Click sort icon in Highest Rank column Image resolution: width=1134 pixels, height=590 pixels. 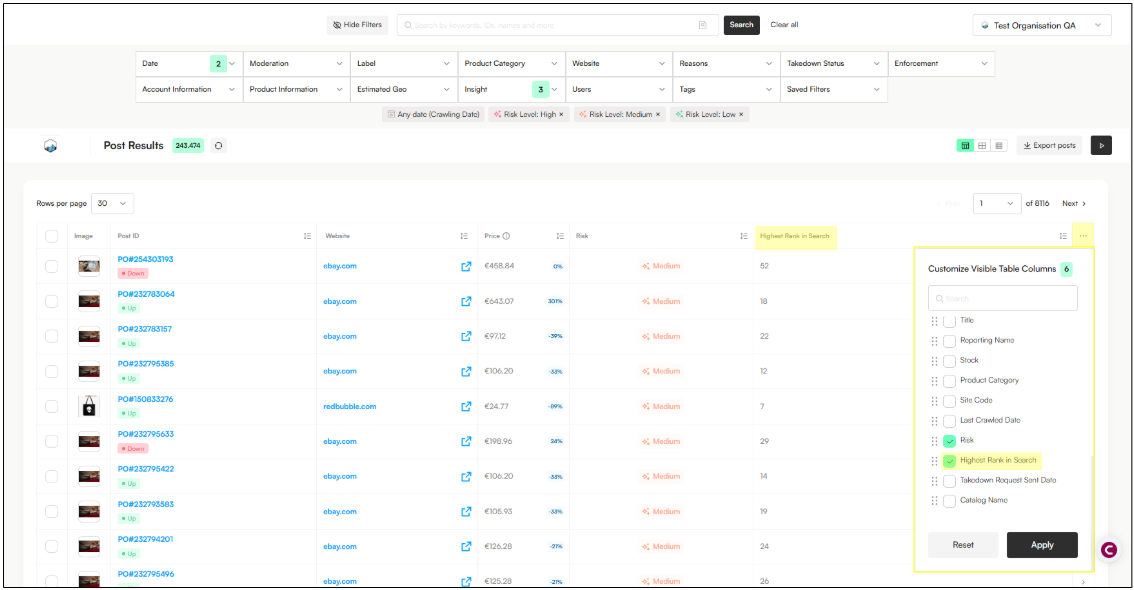coord(1063,236)
